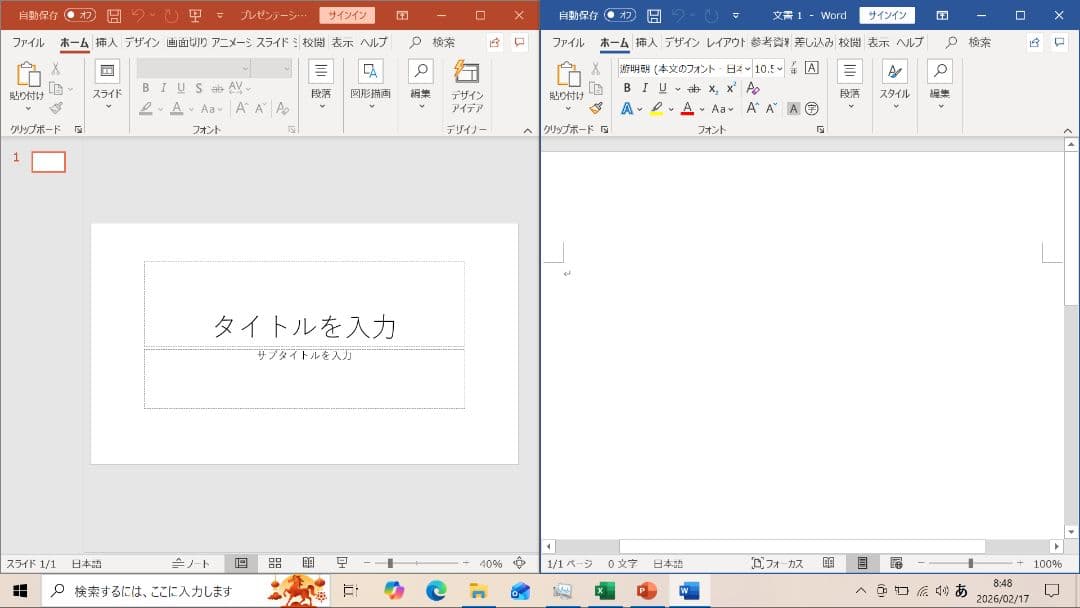Viewport: 1080px width, 608px height.
Task: Open the font color dropdown in Word
Action: tap(700, 107)
